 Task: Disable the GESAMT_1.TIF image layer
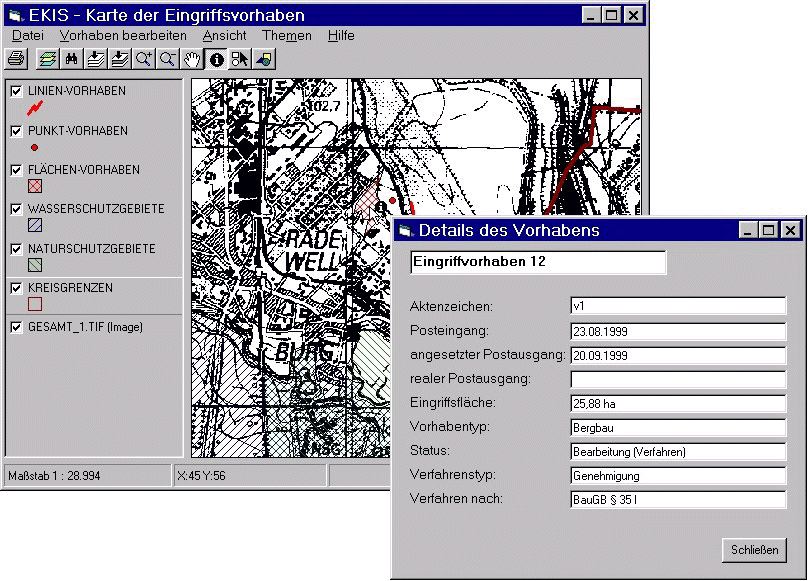click(16, 327)
